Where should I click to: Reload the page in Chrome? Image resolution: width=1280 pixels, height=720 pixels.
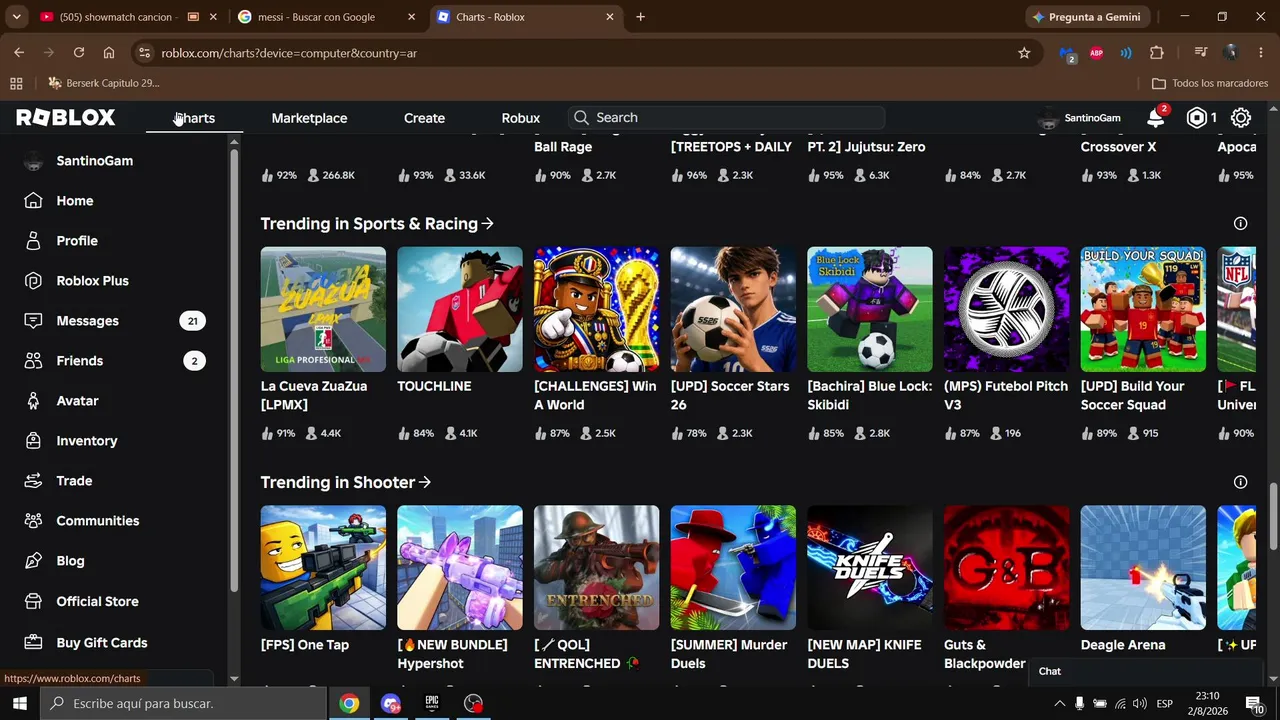pyautogui.click(x=79, y=53)
